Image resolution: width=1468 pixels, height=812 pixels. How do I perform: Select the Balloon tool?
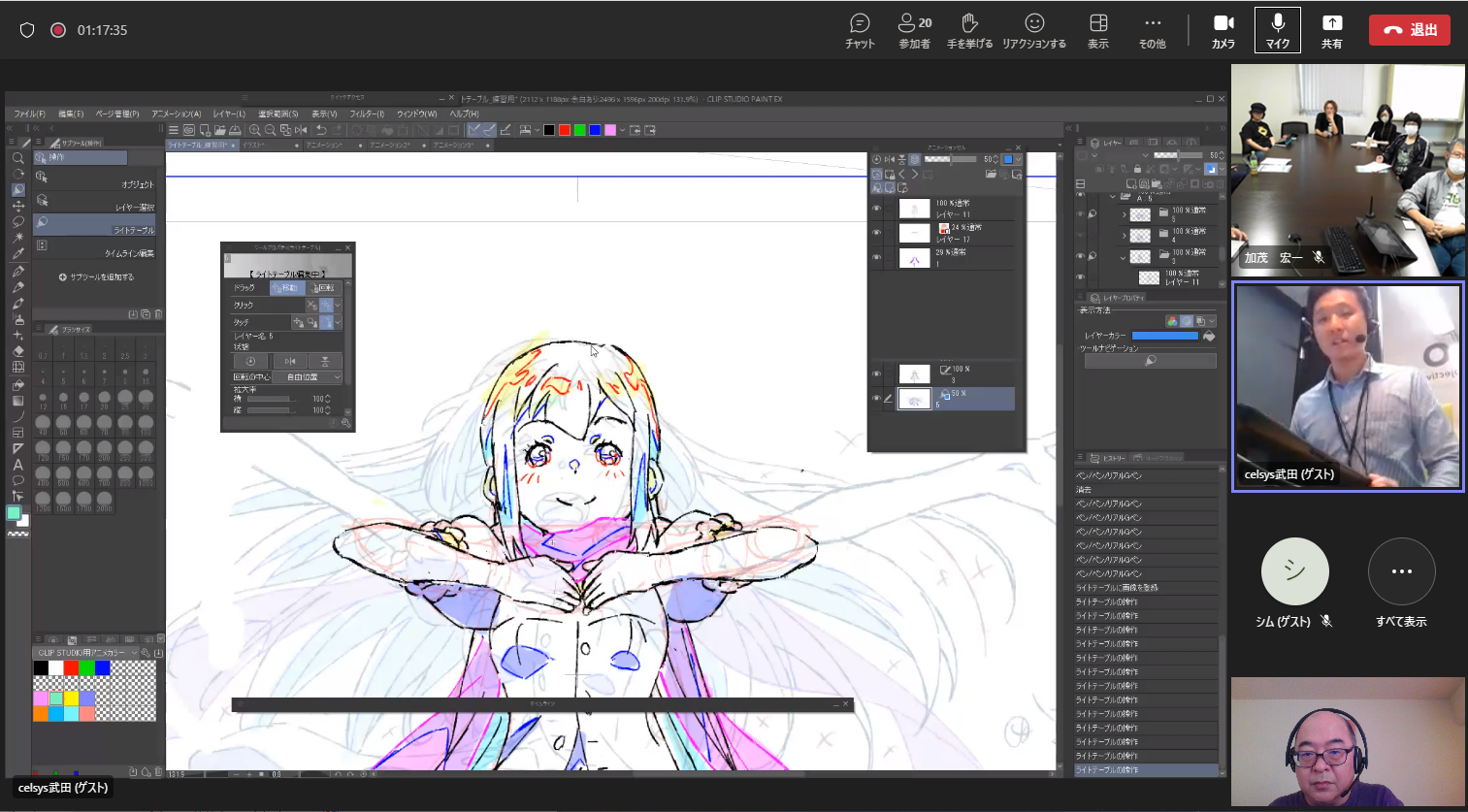(17, 480)
